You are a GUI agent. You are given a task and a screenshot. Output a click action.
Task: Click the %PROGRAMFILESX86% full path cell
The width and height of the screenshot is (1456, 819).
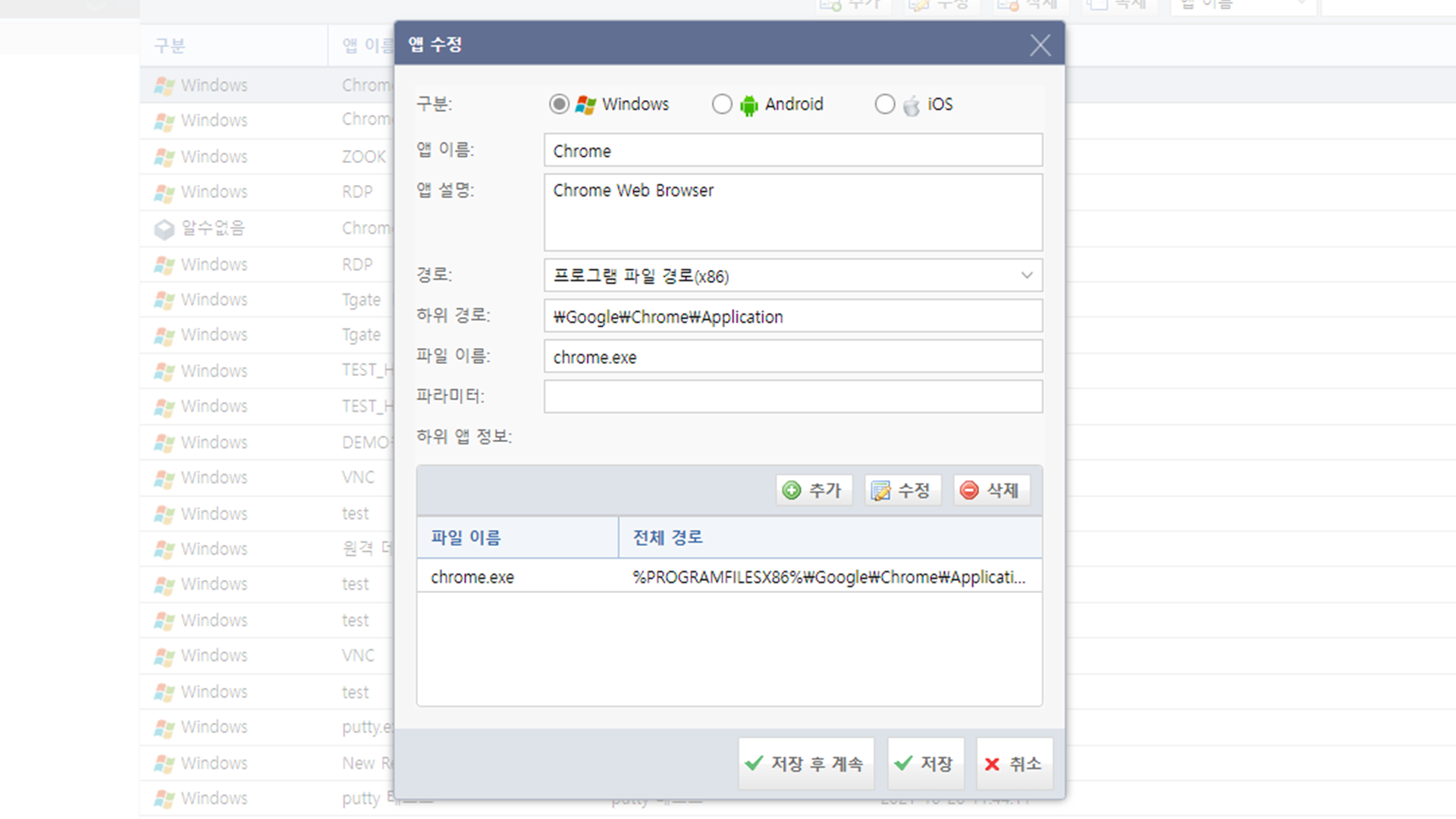[x=830, y=577]
